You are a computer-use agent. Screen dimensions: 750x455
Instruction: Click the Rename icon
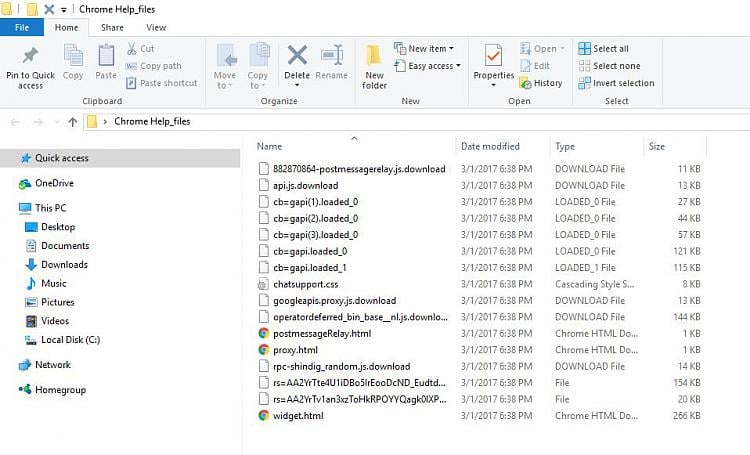[332, 55]
